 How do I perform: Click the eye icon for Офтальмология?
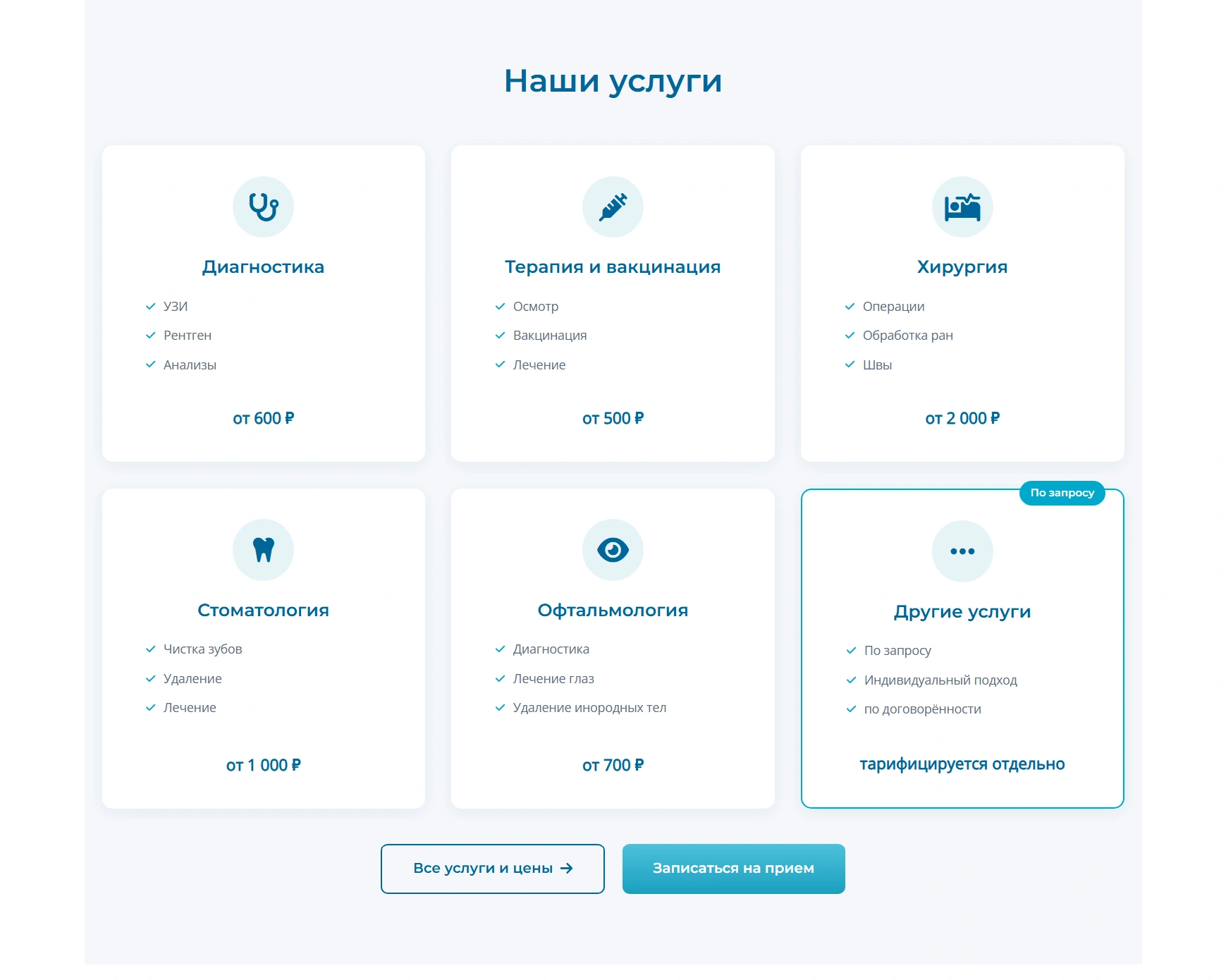pyautogui.click(x=613, y=550)
